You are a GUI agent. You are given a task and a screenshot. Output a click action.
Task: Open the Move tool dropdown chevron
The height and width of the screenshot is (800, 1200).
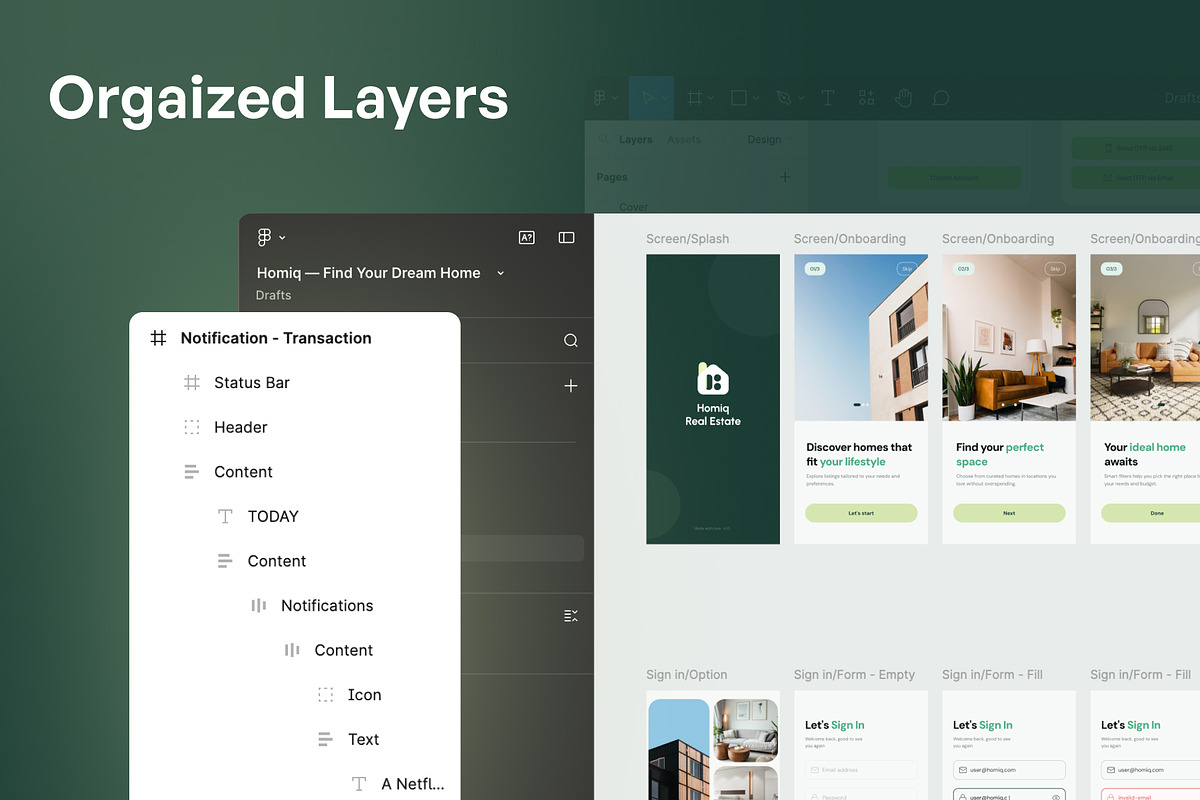pyautogui.click(x=665, y=98)
